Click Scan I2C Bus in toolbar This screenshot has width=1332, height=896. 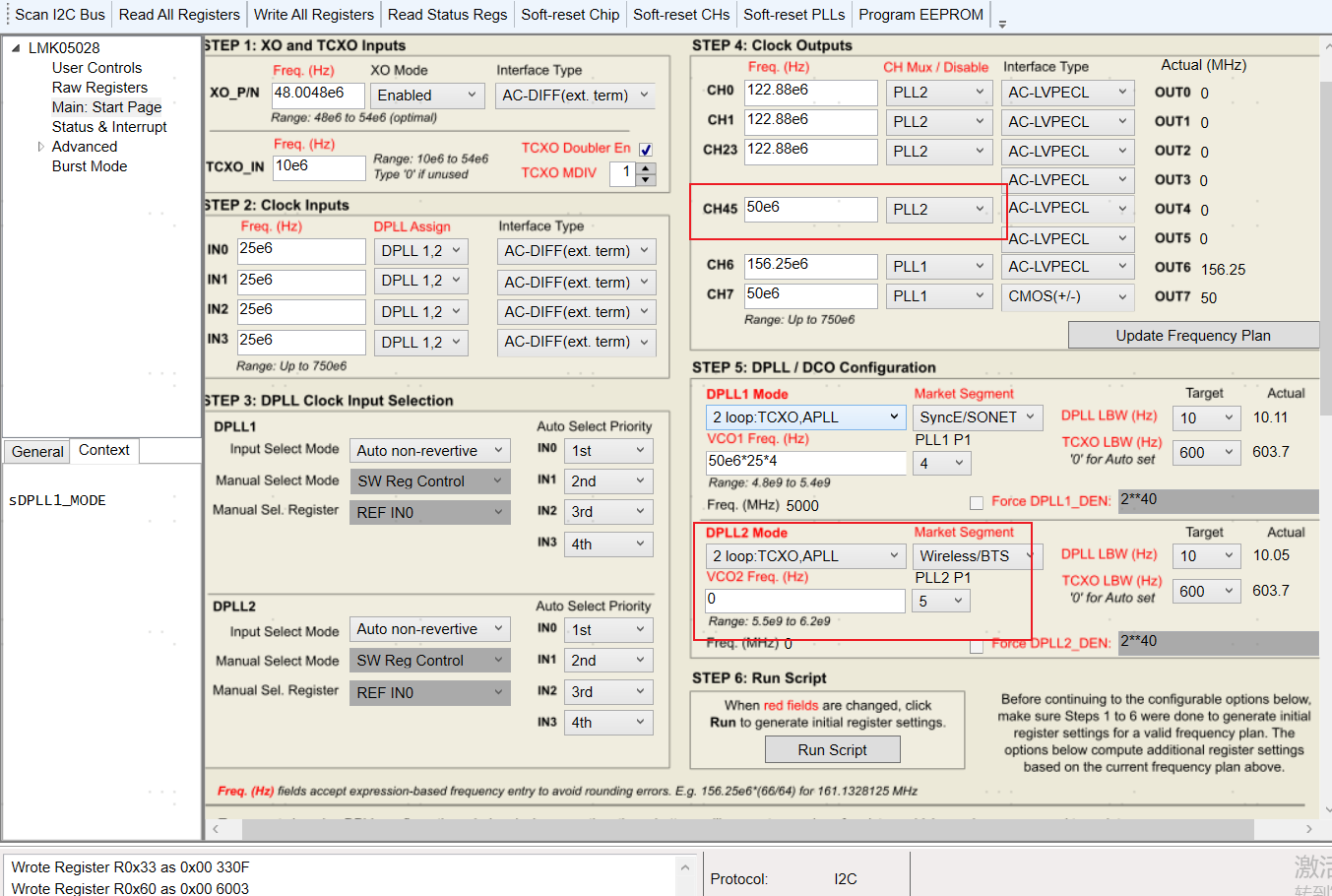(60, 15)
